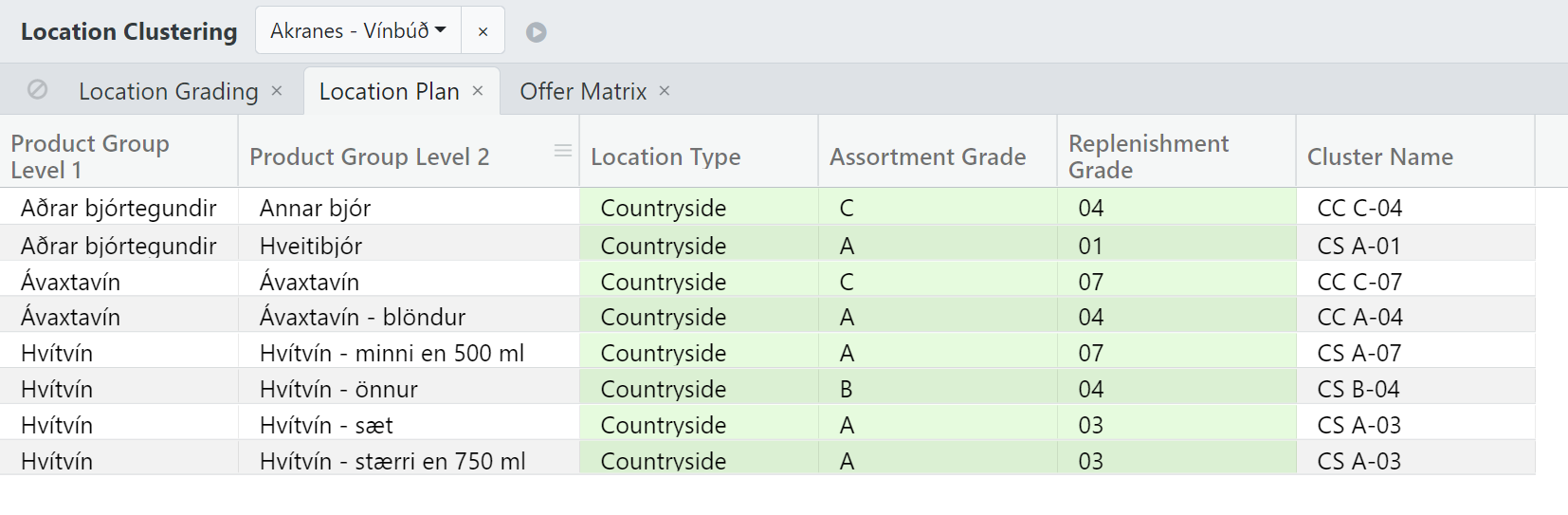Viewport: 1568px width, 515px height.
Task: Sort by Assortment Grade column header
Action: [x=927, y=156]
